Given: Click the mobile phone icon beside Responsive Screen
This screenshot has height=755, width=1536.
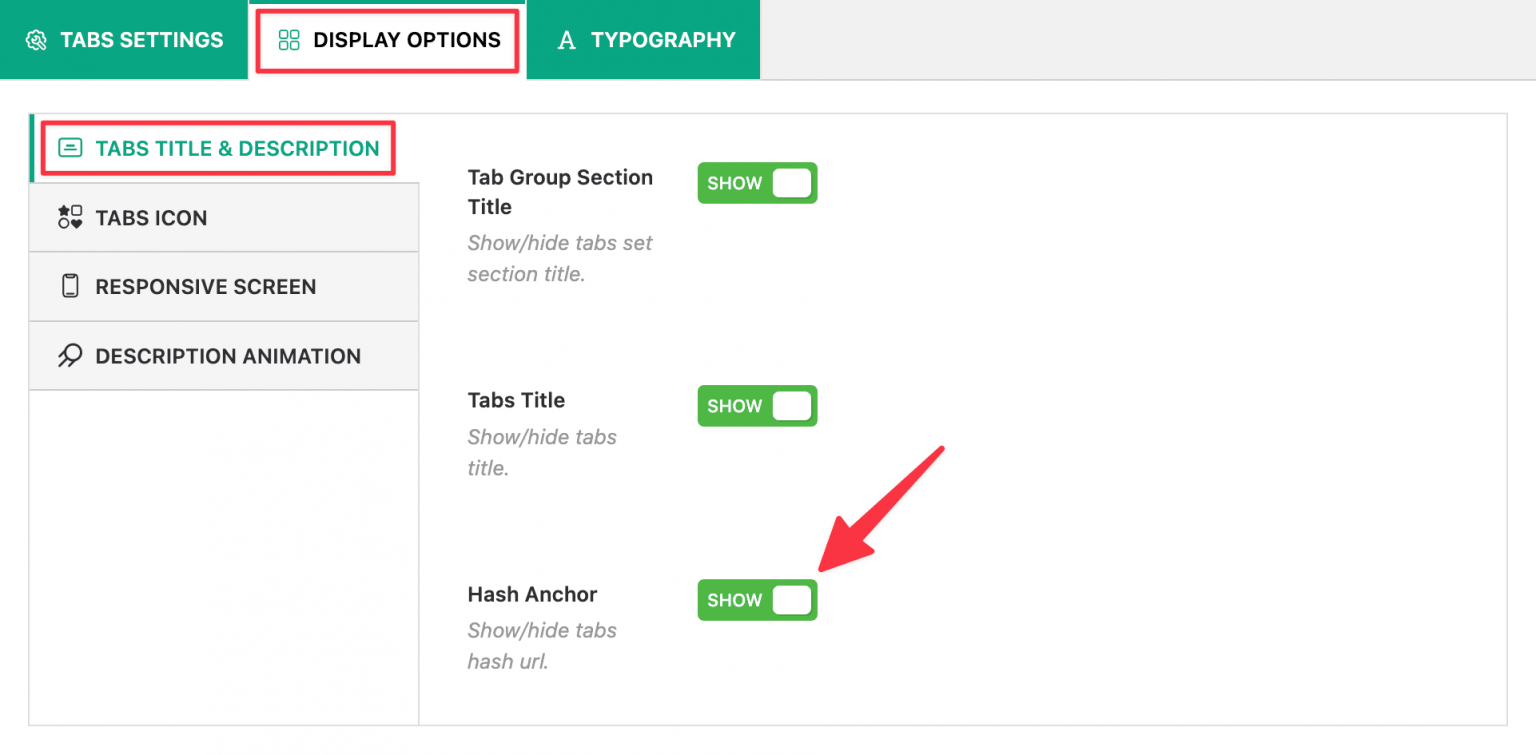Looking at the screenshot, I should 68,286.
